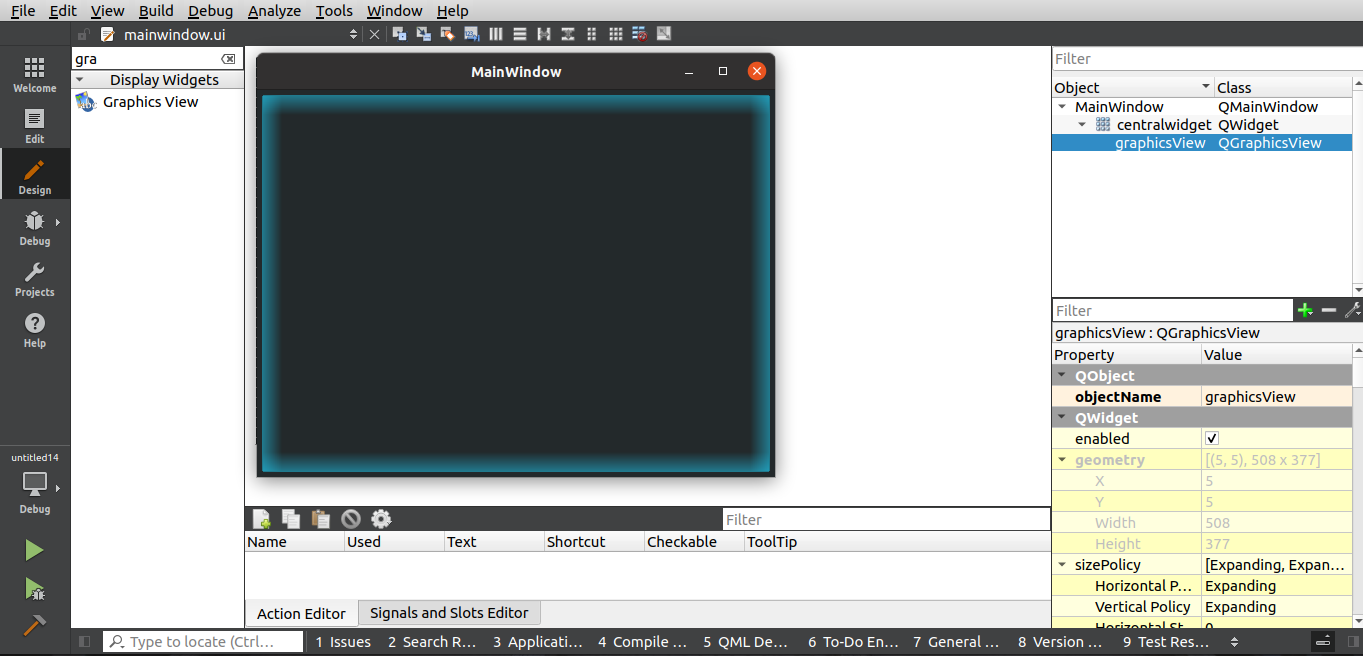Apply Lay Out Horizontally from toolbar
1363x656 pixels.
coord(496,34)
